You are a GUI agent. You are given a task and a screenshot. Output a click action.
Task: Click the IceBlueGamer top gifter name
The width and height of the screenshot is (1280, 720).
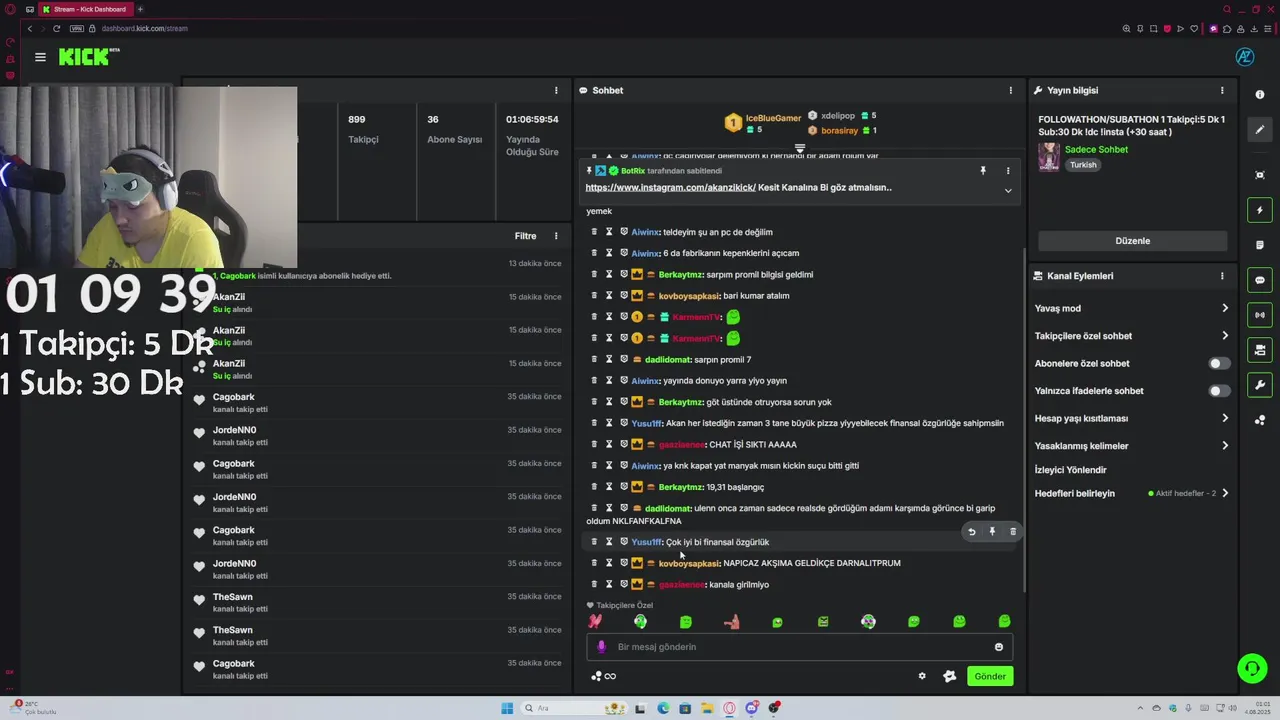pos(773,118)
